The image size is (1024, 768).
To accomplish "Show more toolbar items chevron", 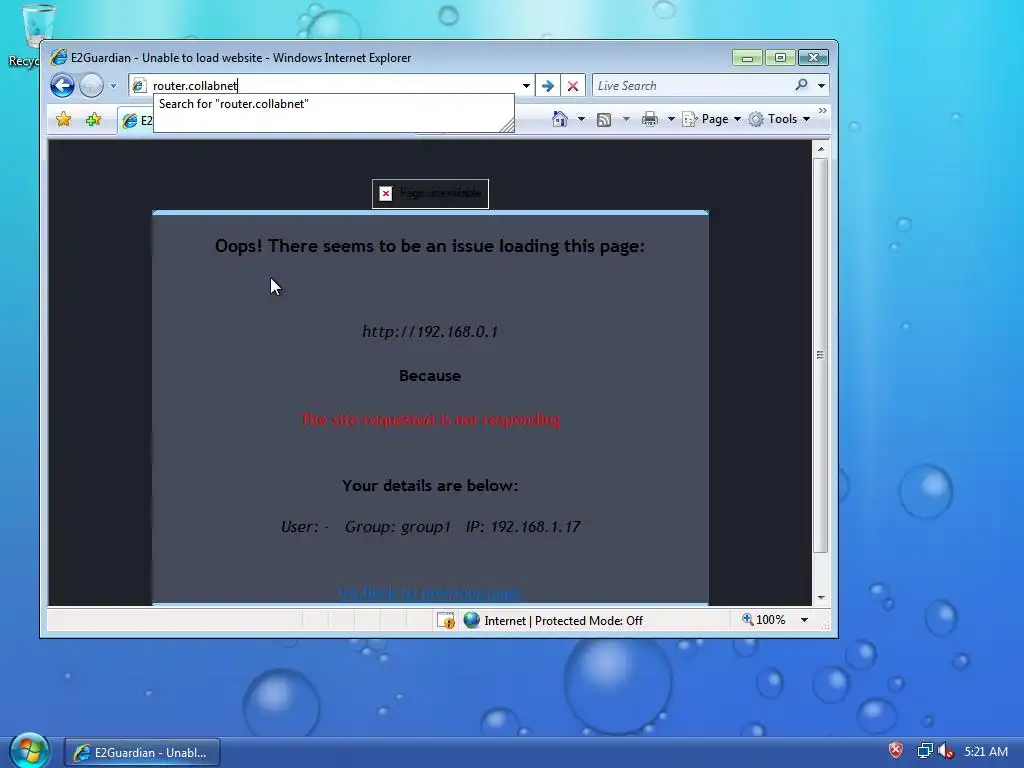I will pos(823,111).
